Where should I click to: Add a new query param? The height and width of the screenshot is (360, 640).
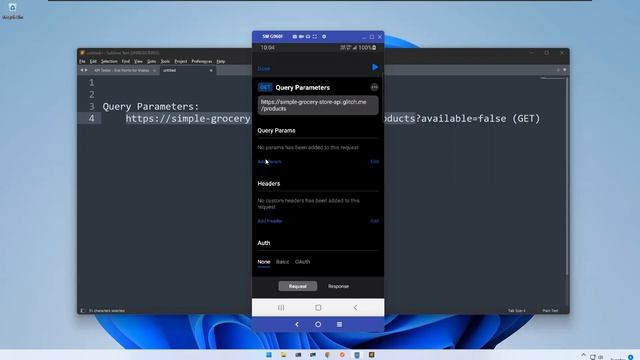tap(269, 162)
